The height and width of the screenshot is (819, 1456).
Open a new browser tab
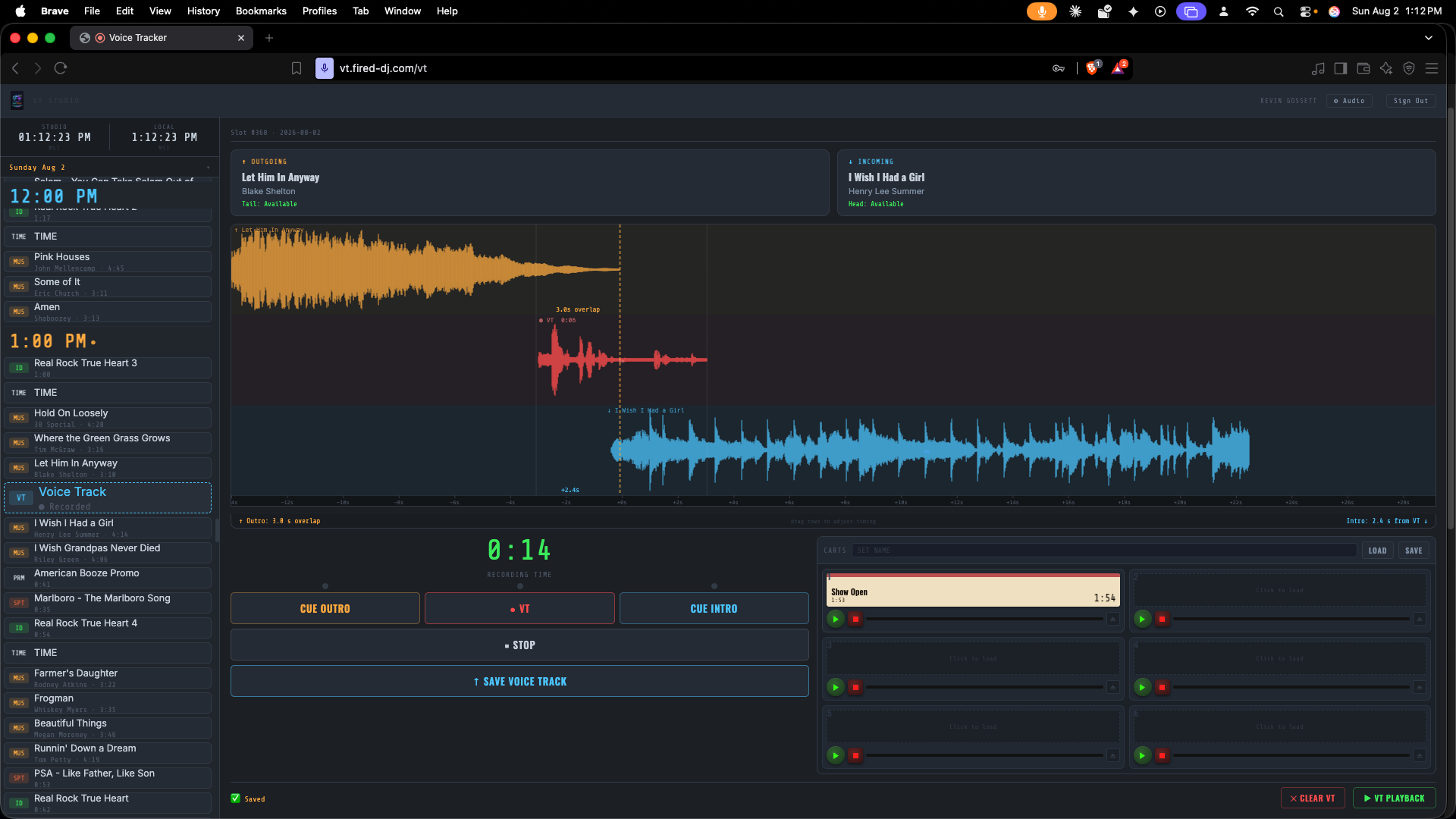coord(269,38)
